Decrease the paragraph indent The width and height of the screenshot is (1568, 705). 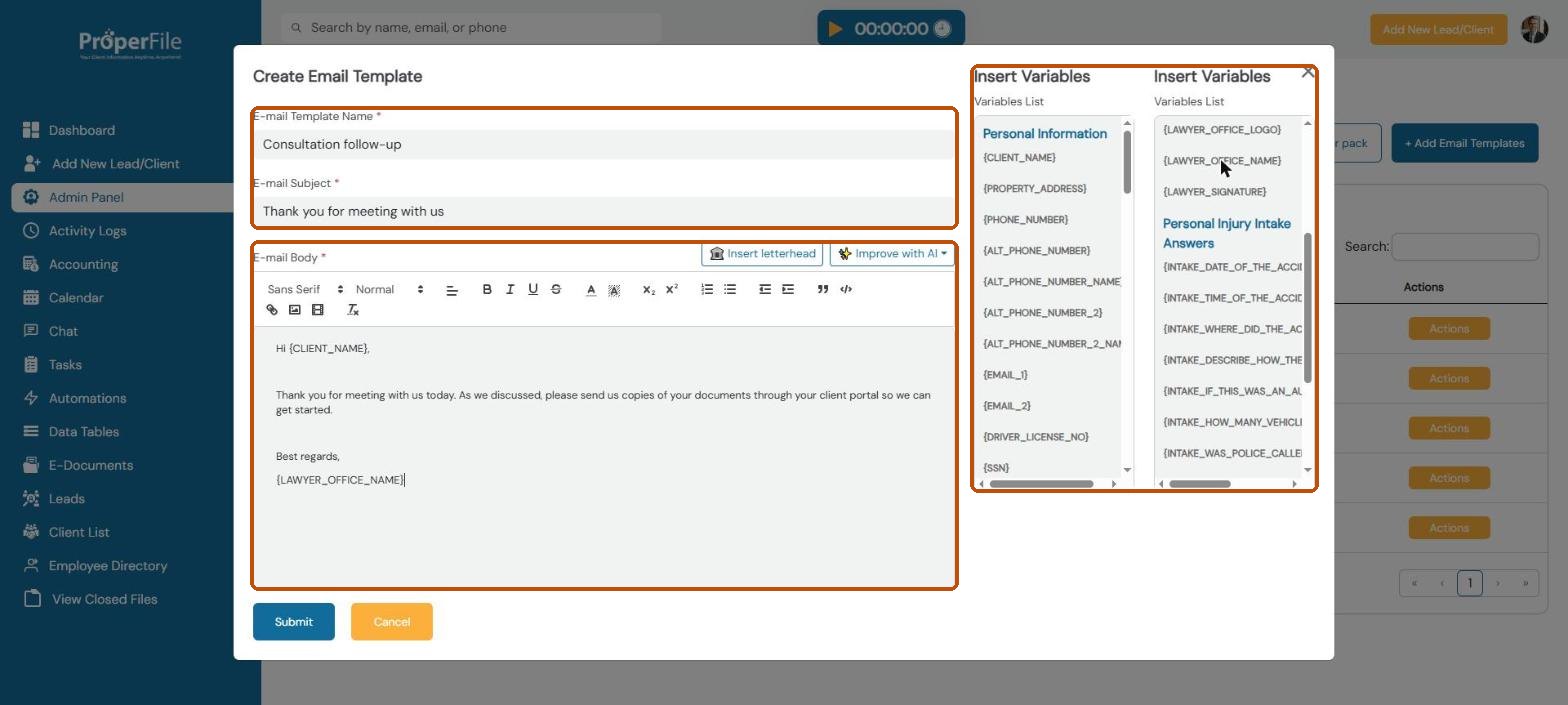[765, 289]
